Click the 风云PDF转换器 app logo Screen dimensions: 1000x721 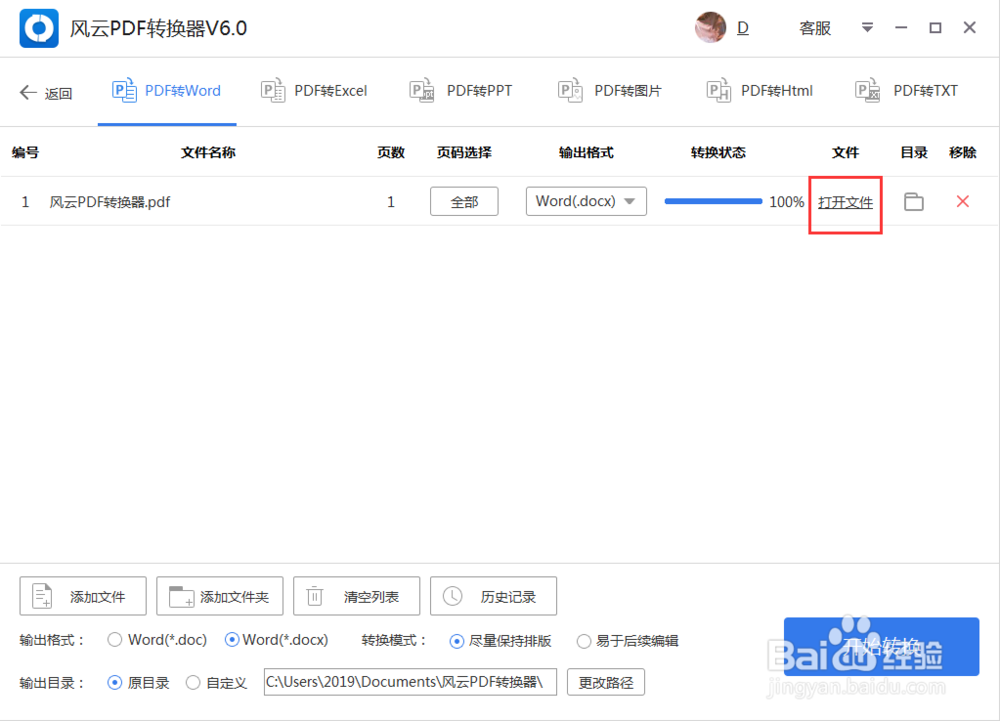[39, 28]
